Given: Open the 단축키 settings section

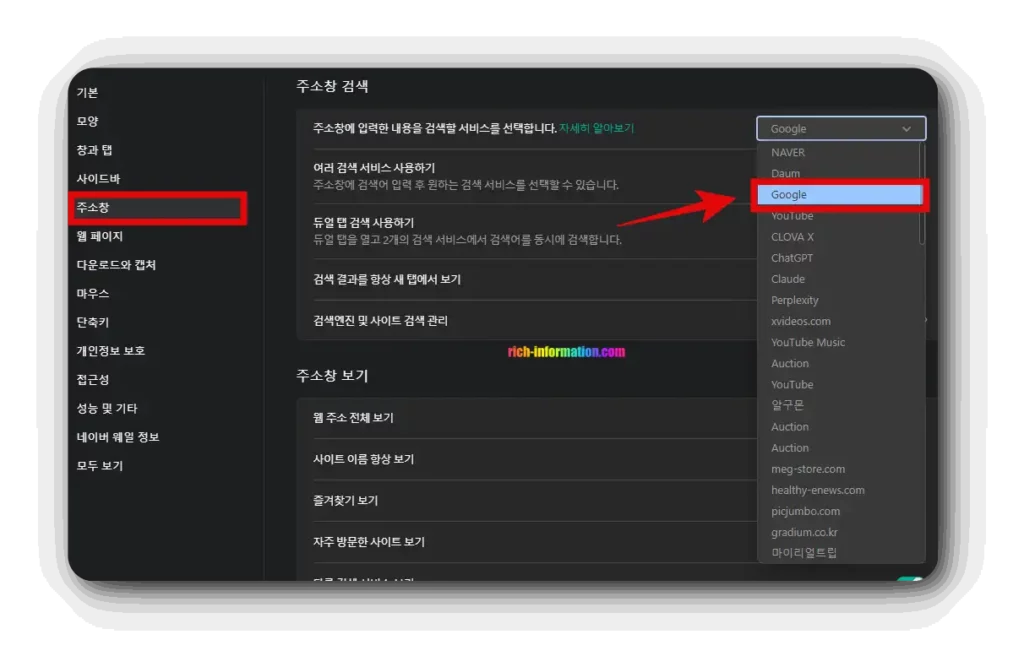Looking at the screenshot, I should 93,323.
